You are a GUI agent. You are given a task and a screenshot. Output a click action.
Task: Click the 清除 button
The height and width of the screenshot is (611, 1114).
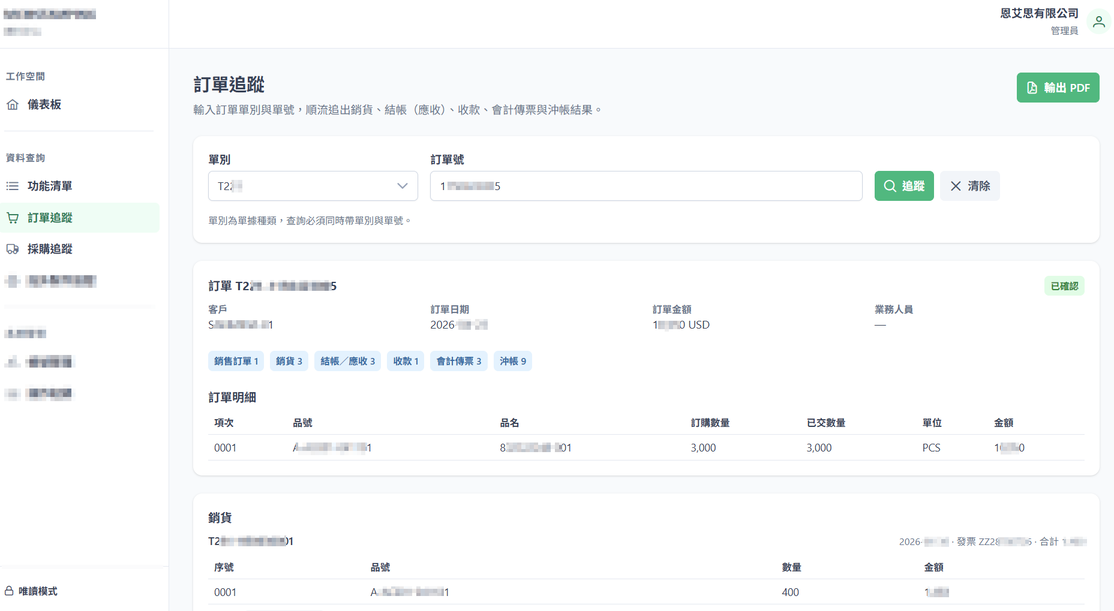coord(970,186)
